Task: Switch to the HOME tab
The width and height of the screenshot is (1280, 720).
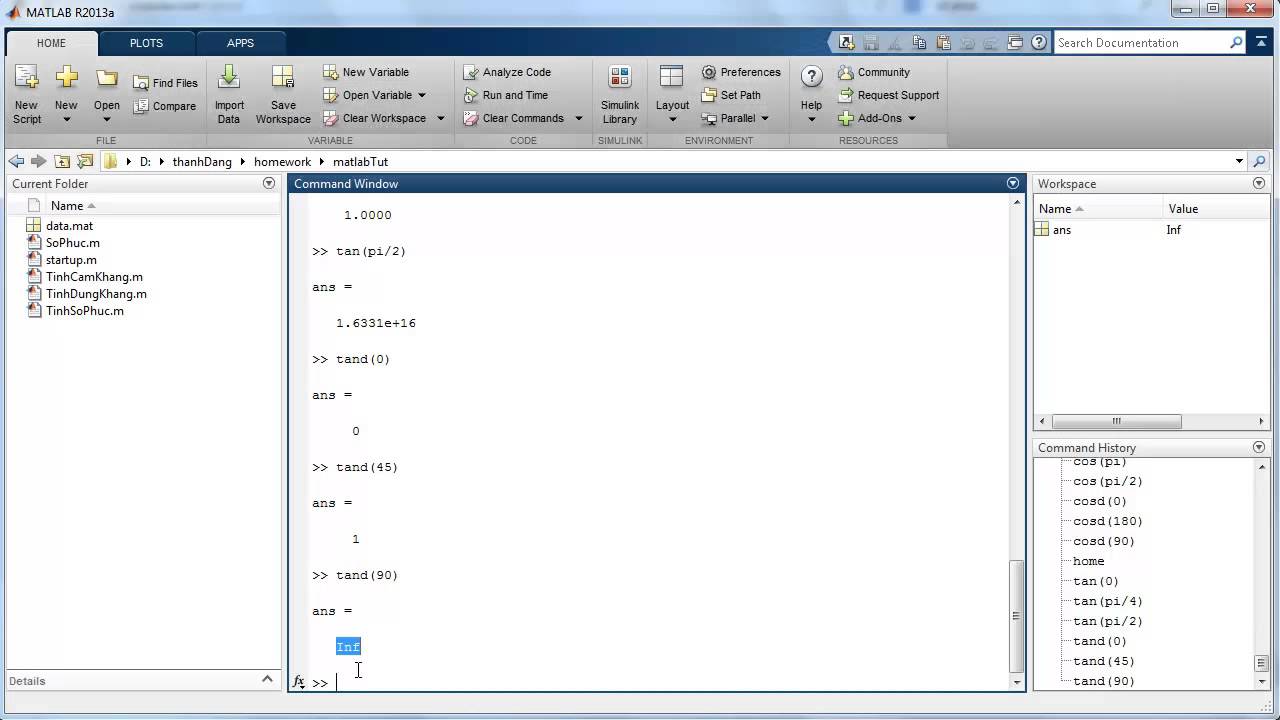Action: point(51,43)
